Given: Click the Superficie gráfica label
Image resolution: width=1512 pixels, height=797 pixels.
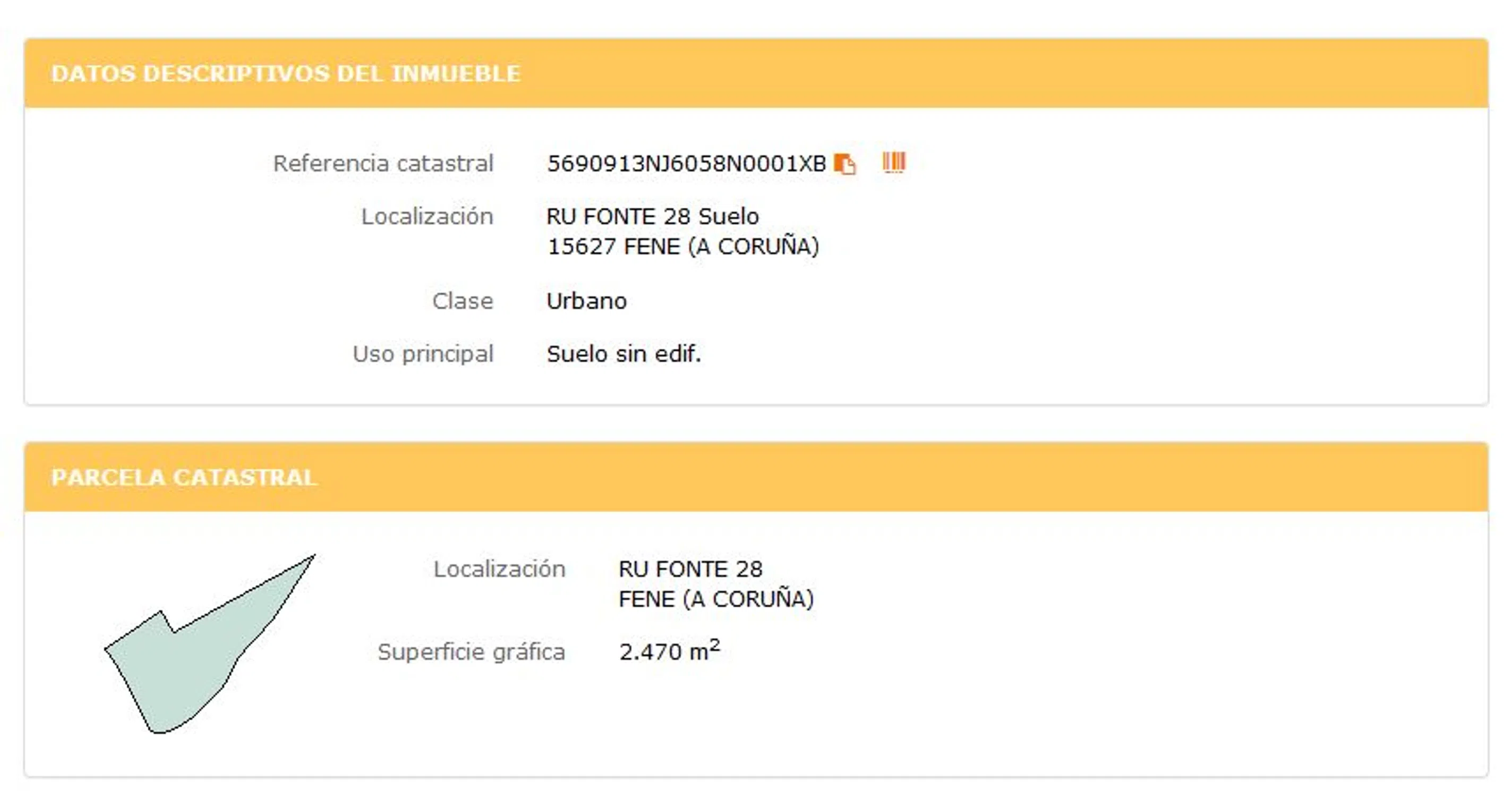Looking at the screenshot, I should (471, 652).
